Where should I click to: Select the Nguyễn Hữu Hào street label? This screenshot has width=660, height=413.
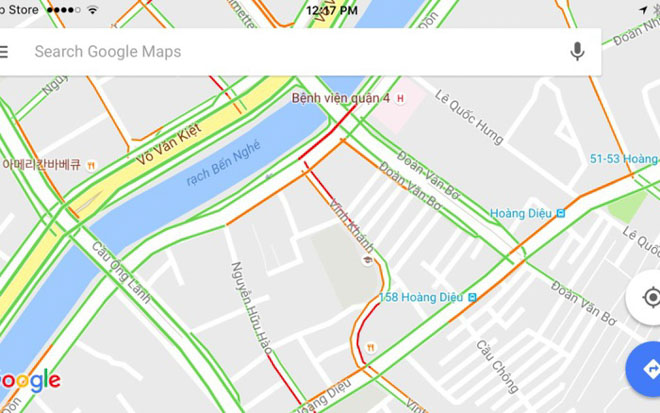pos(252,307)
